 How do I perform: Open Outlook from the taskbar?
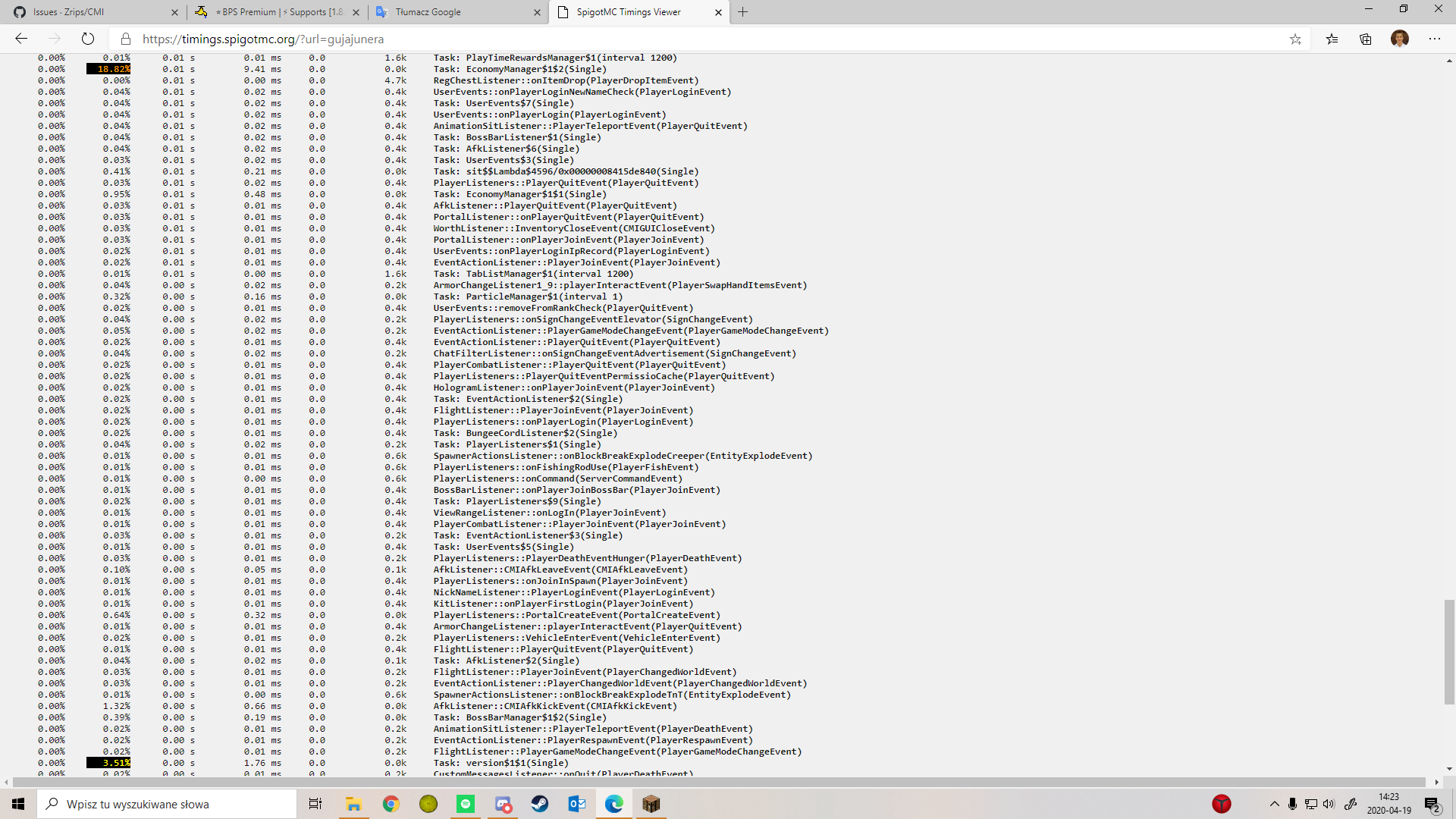click(x=577, y=804)
